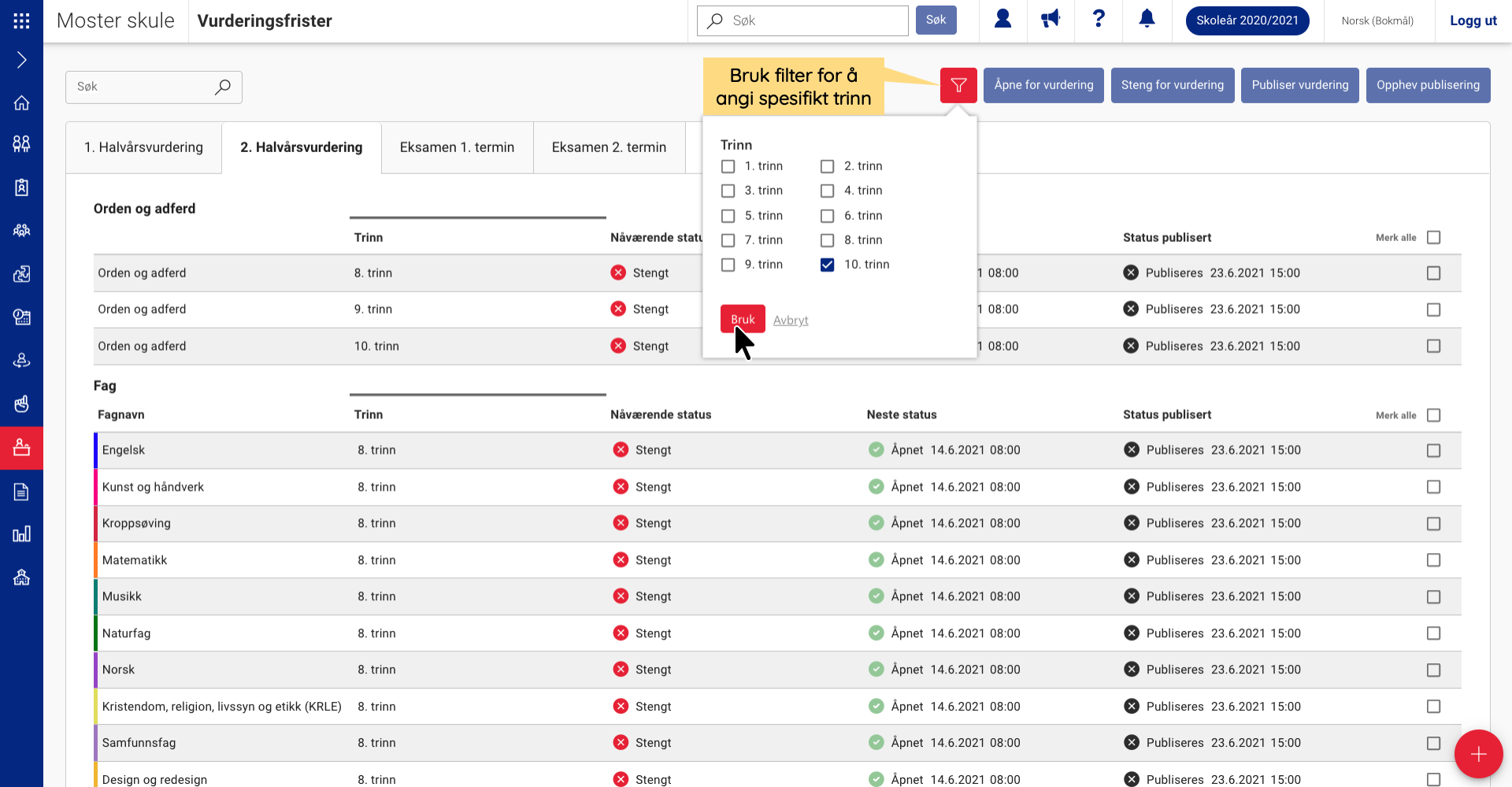
Task: Click the Publiseres X icon in KRLE row
Action: pos(1132,706)
